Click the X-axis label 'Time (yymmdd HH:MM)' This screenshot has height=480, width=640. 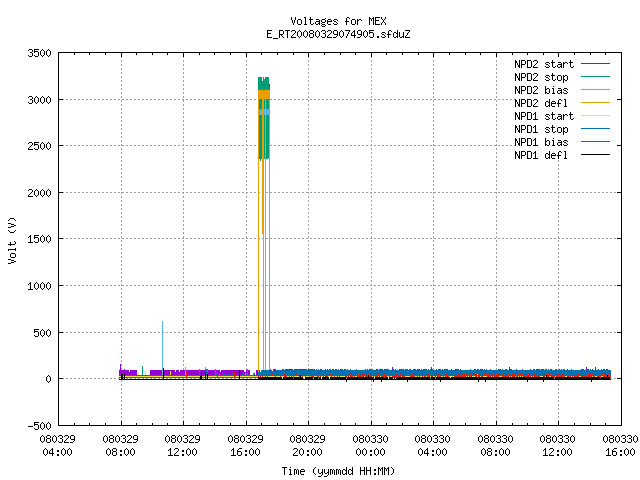point(338,471)
